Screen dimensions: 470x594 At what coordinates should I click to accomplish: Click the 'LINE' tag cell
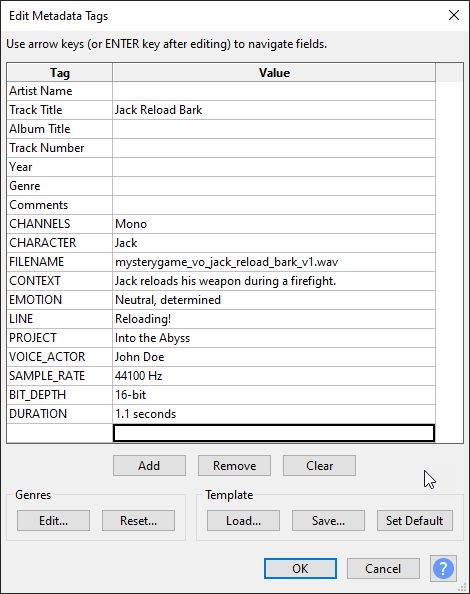tap(59, 319)
